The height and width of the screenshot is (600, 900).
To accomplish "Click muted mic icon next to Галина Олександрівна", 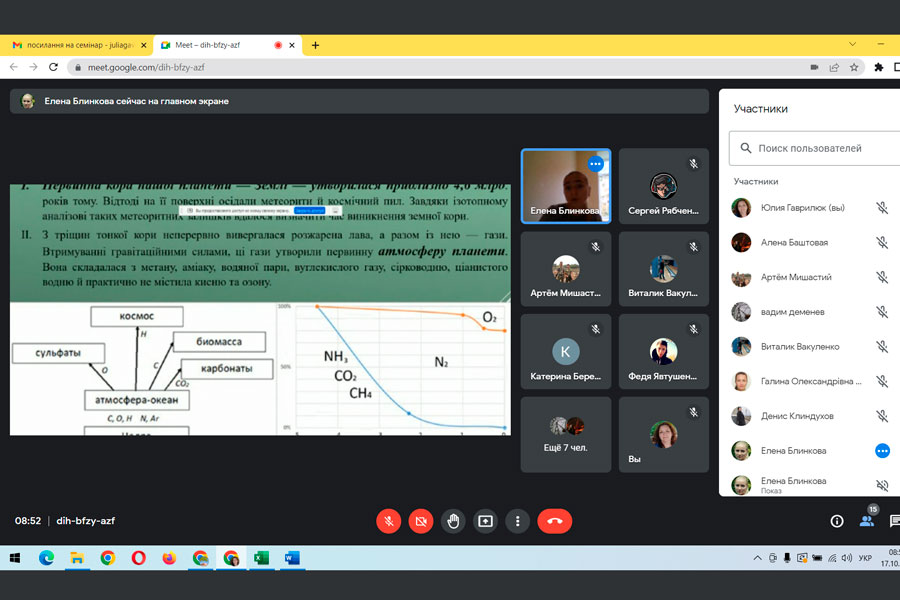I will pos(882,381).
